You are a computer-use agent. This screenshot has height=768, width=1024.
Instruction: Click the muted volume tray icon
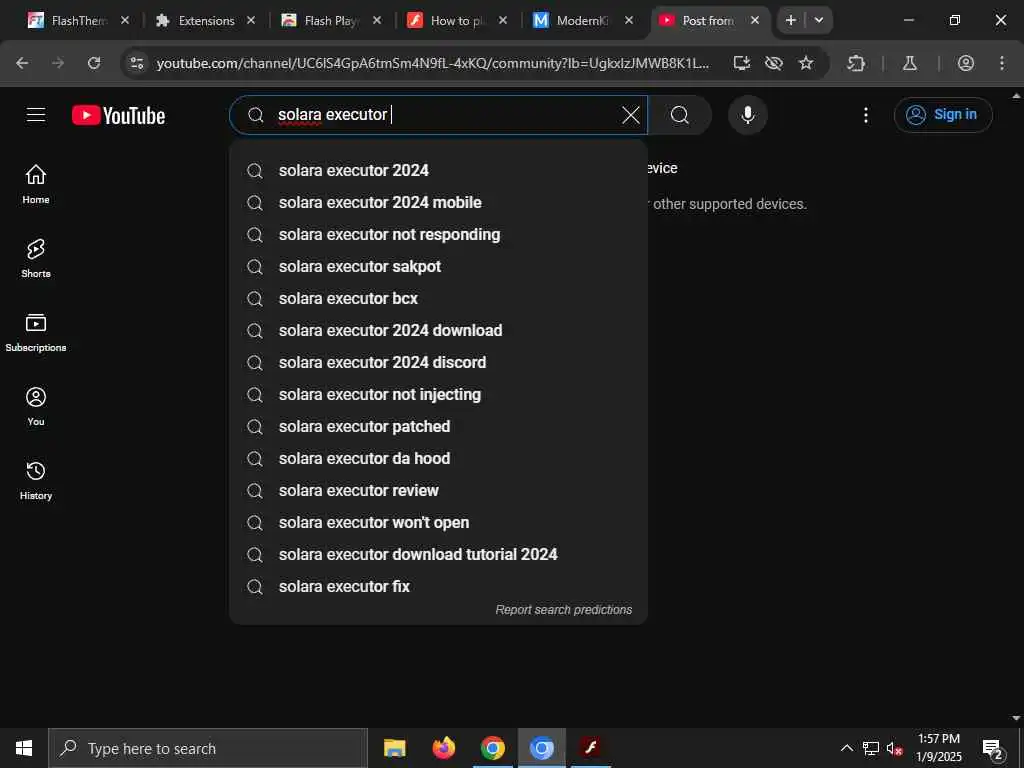[x=894, y=748]
